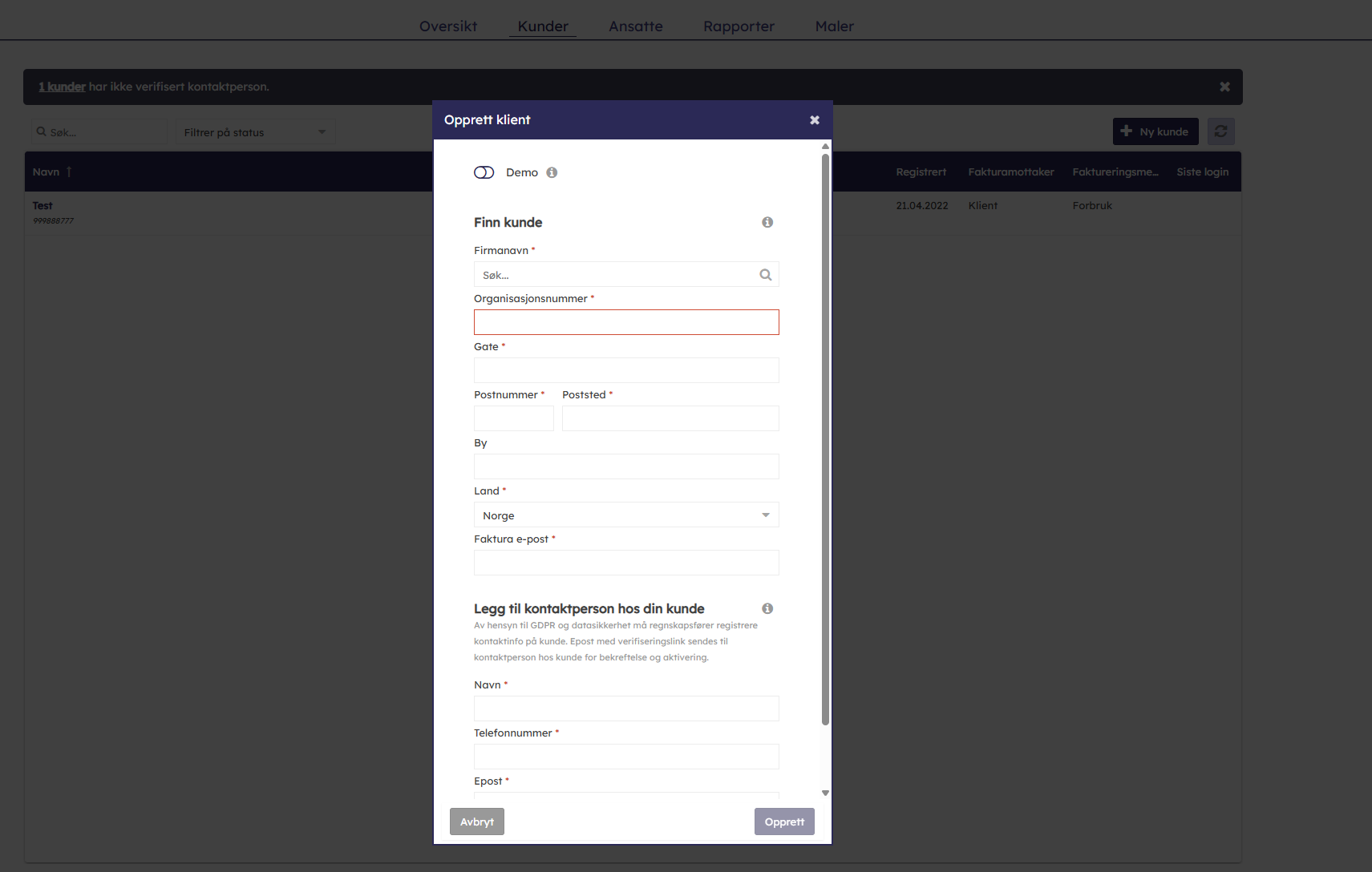The image size is (1372, 872).
Task: Open the Land dropdown showing Norge
Action: 625,515
